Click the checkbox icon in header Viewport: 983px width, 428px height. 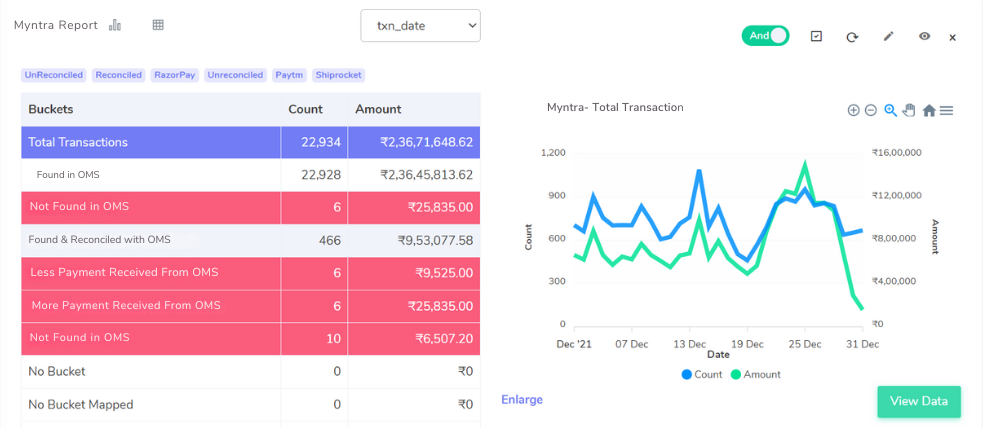pos(816,36)
